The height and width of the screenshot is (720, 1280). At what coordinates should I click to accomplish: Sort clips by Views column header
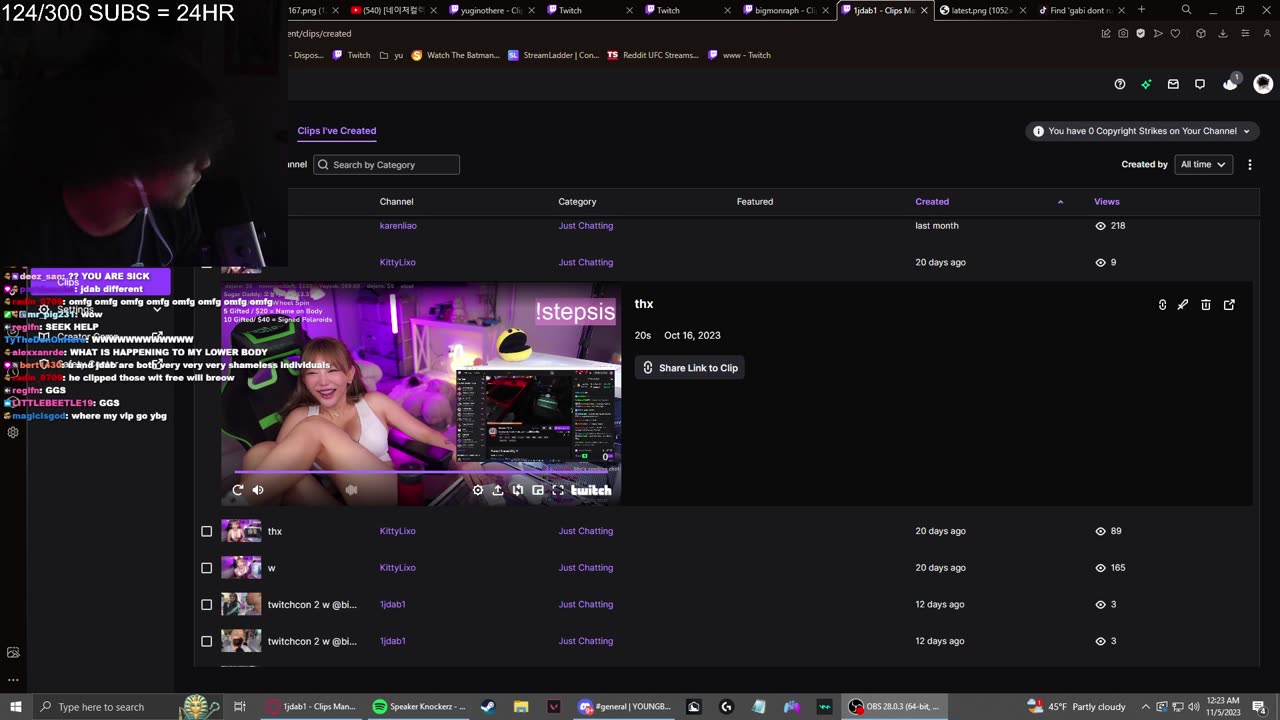point(1107,201)
